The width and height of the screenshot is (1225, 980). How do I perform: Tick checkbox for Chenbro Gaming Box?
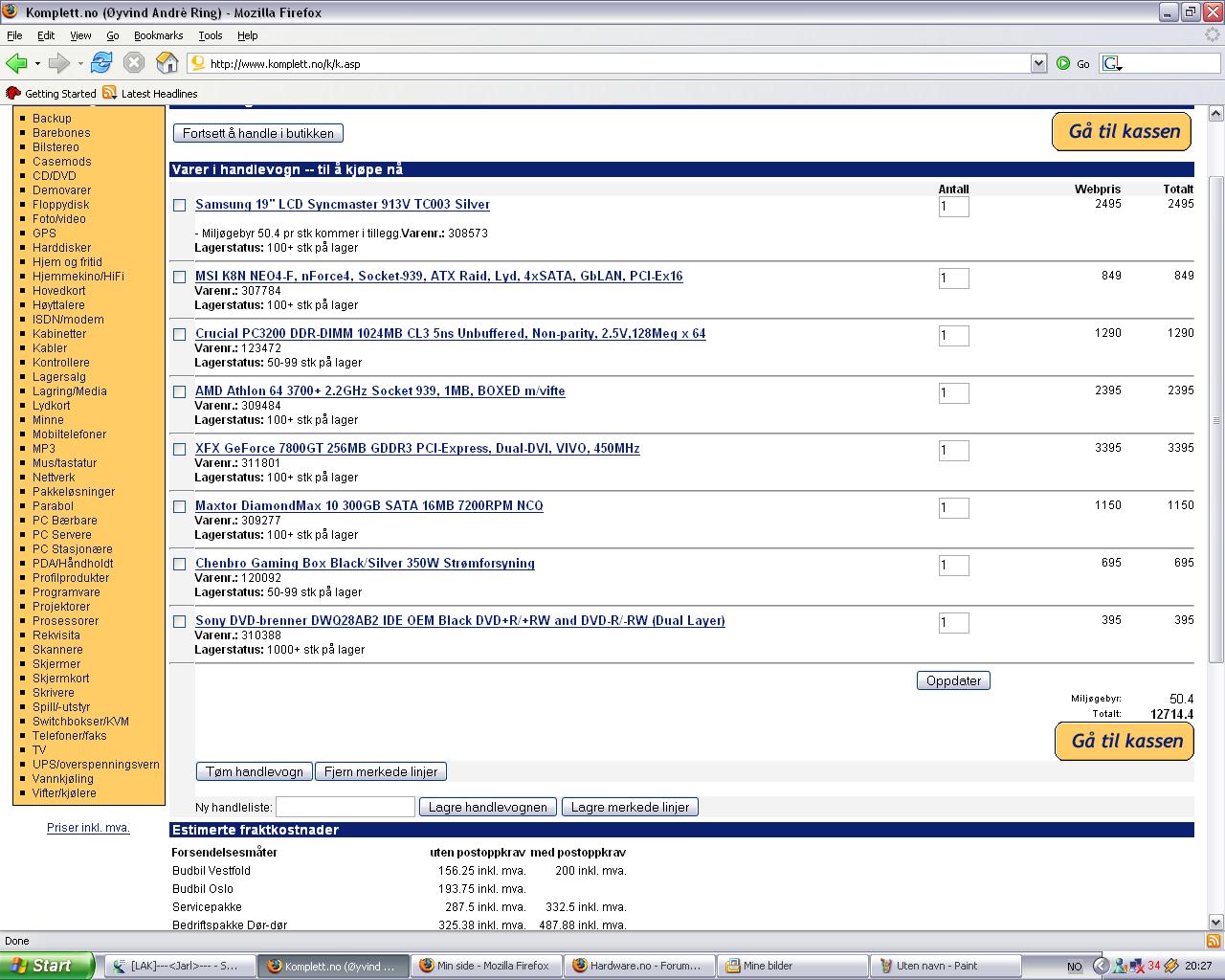click(x=179, y=564)
